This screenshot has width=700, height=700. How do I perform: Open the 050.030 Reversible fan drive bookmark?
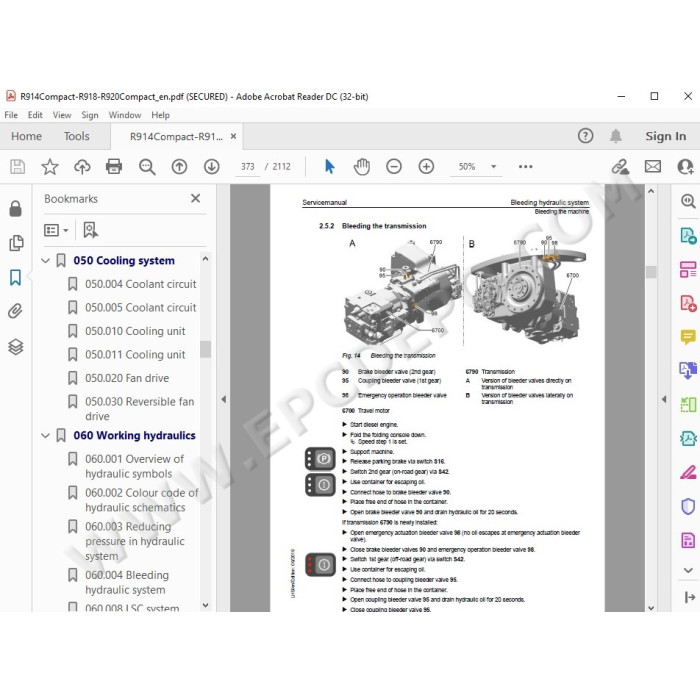click(x=139, y=408)
